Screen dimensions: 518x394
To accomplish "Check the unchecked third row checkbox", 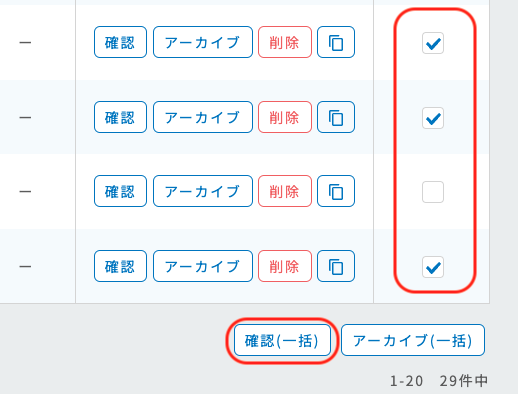I will (433, 192).
